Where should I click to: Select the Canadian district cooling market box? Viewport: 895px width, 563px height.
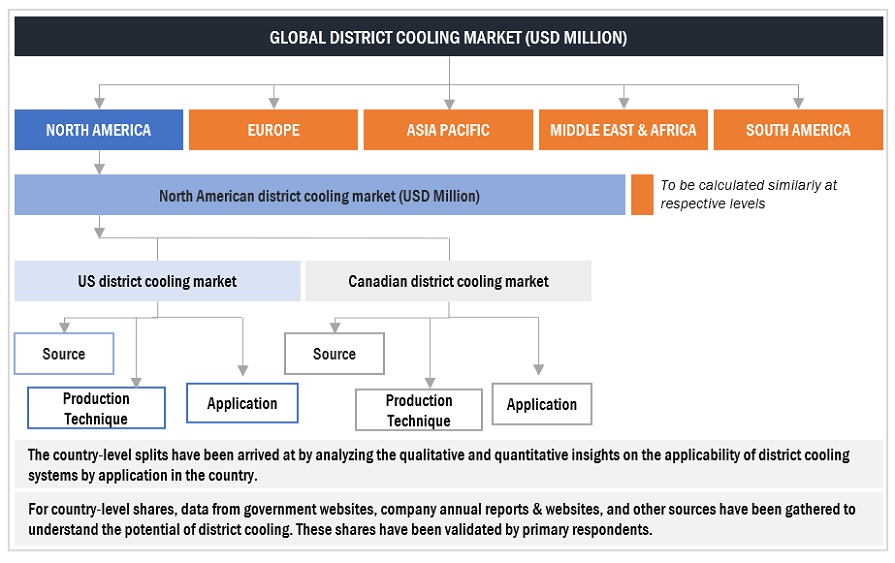click(448, 281)
